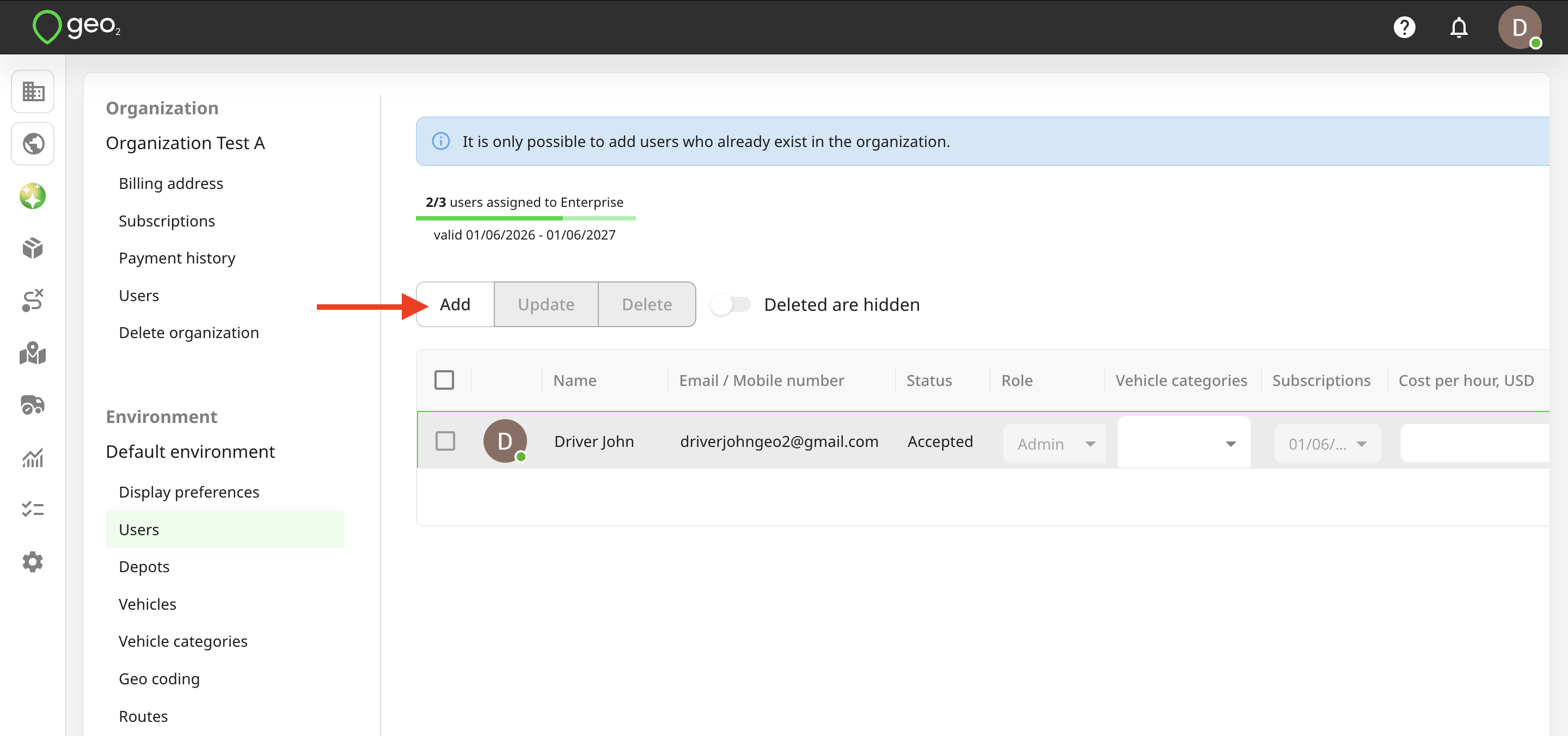Open Routes menu item
1568x736 pixels.
pos(143,716)
